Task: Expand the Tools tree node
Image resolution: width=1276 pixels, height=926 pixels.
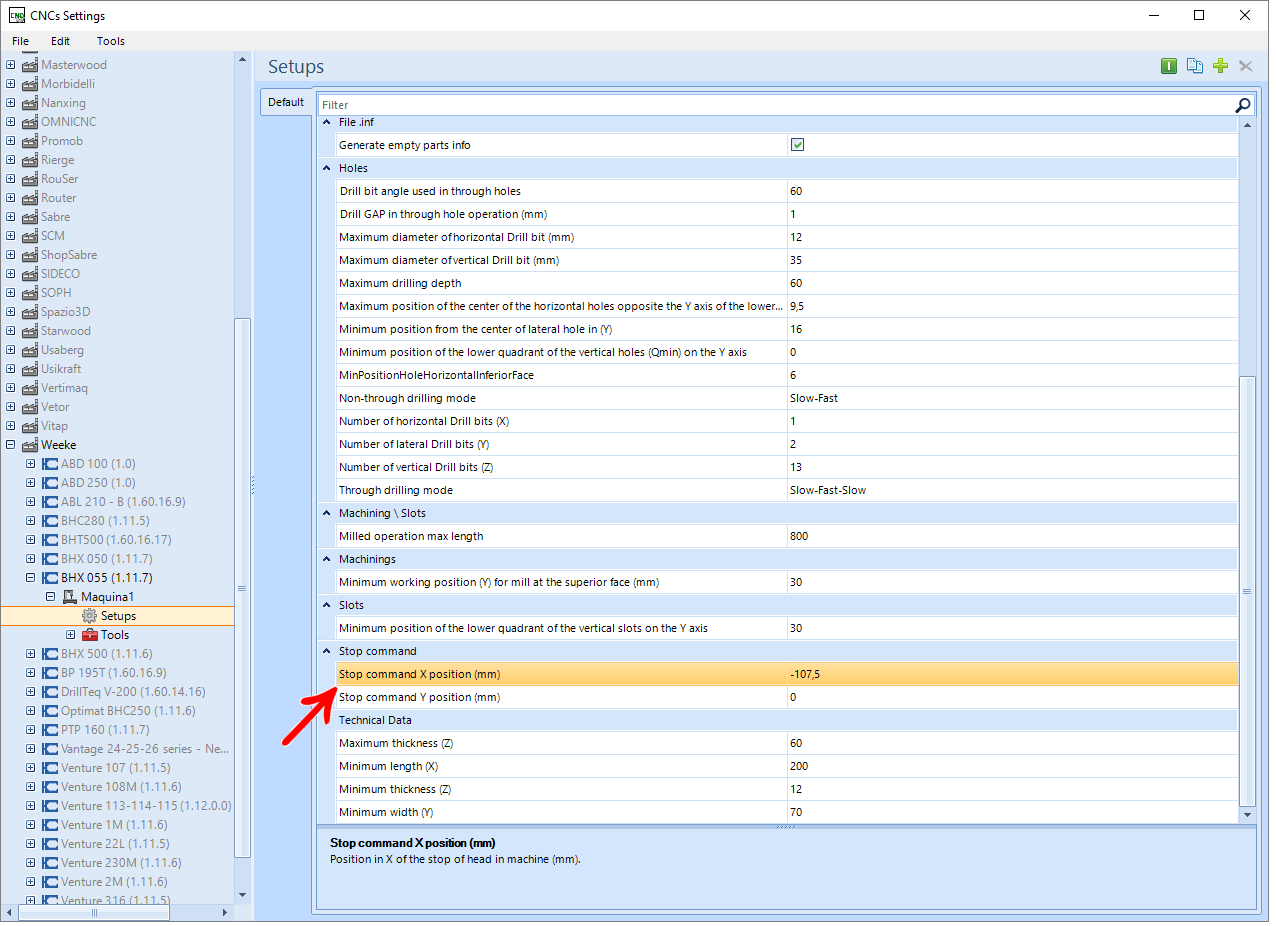Action: 70,635
